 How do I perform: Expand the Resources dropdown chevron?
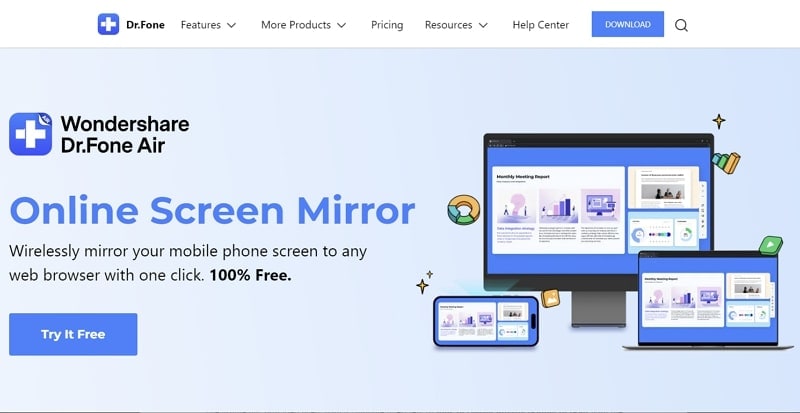(x=483, y=25)
